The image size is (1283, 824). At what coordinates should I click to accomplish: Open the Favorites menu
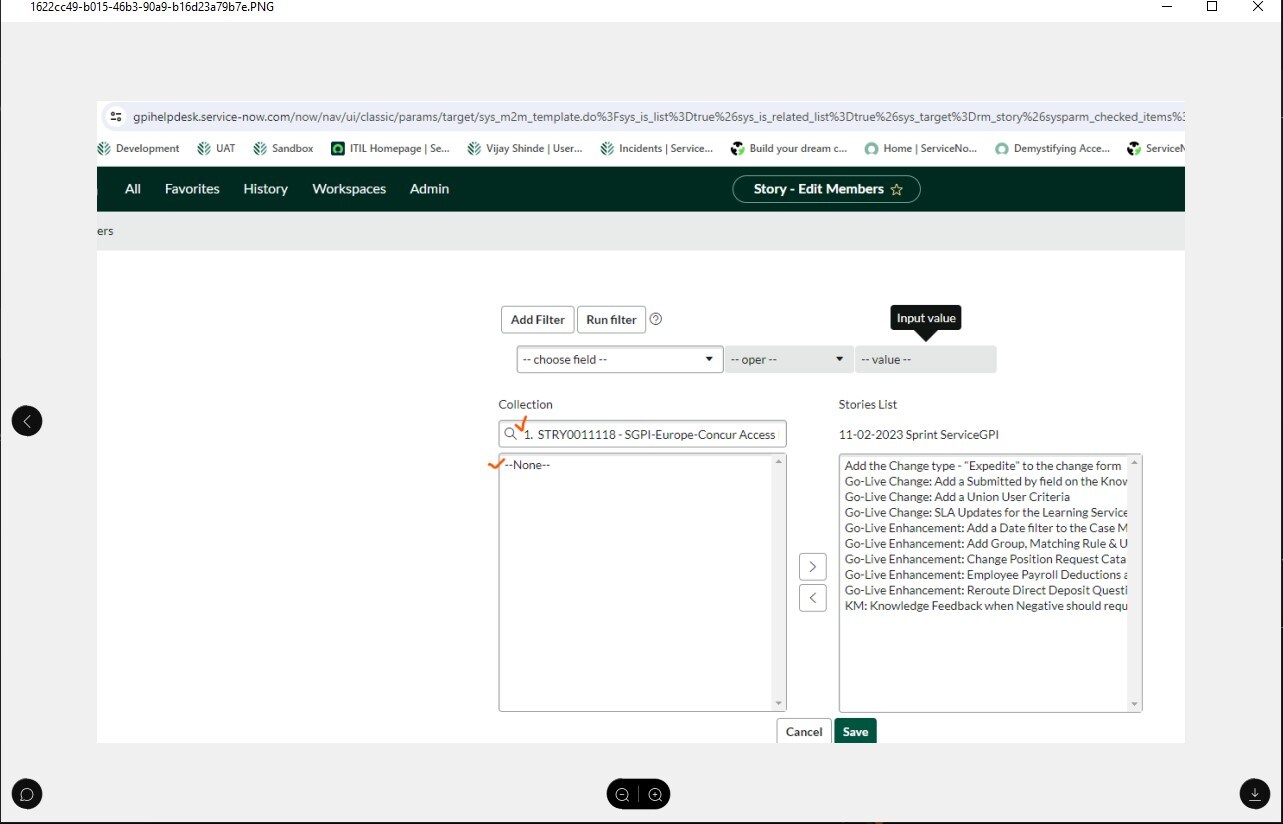click(192, 189)
